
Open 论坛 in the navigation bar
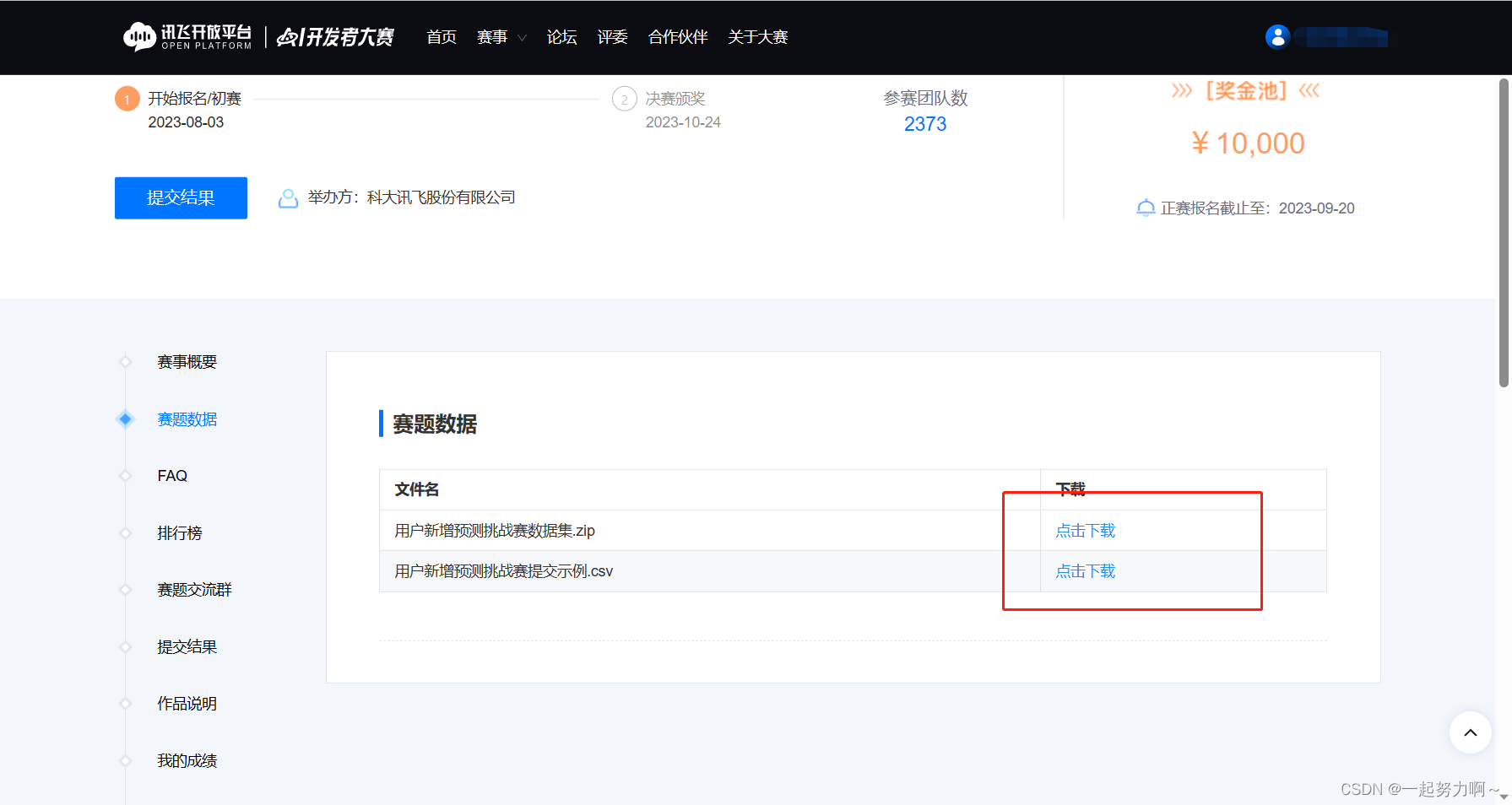pos(561,37)
